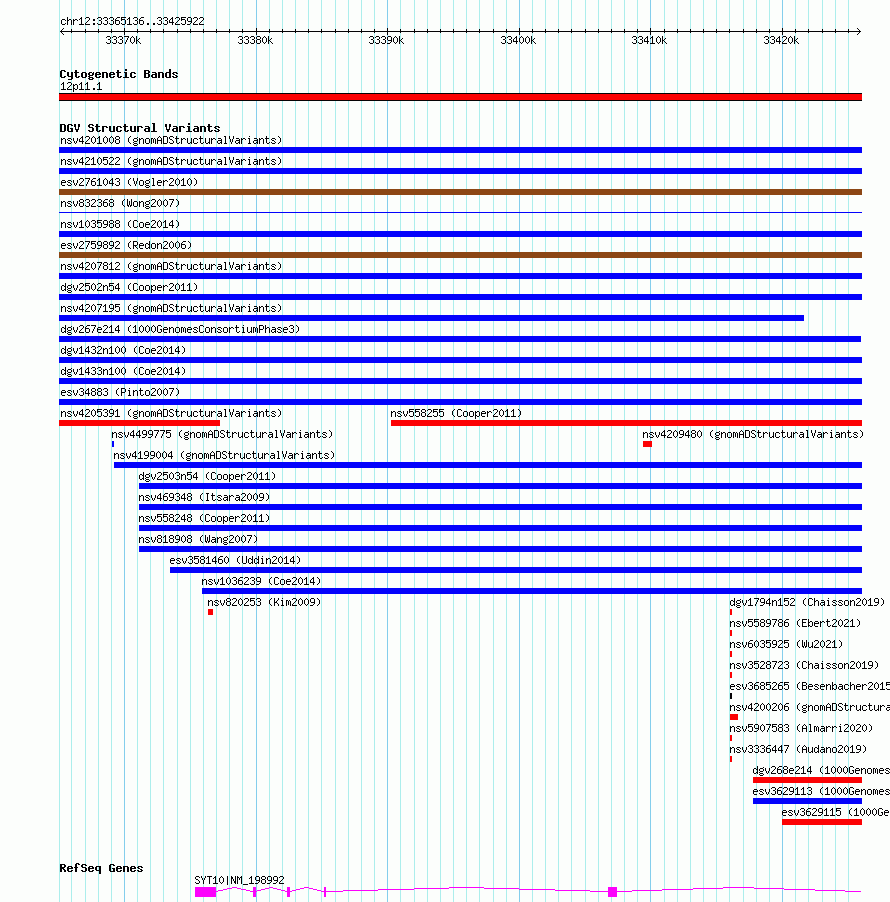Select the esv3685265 Besenbacher label
This screenshot has width=890, height=902.
pos(809,686)
